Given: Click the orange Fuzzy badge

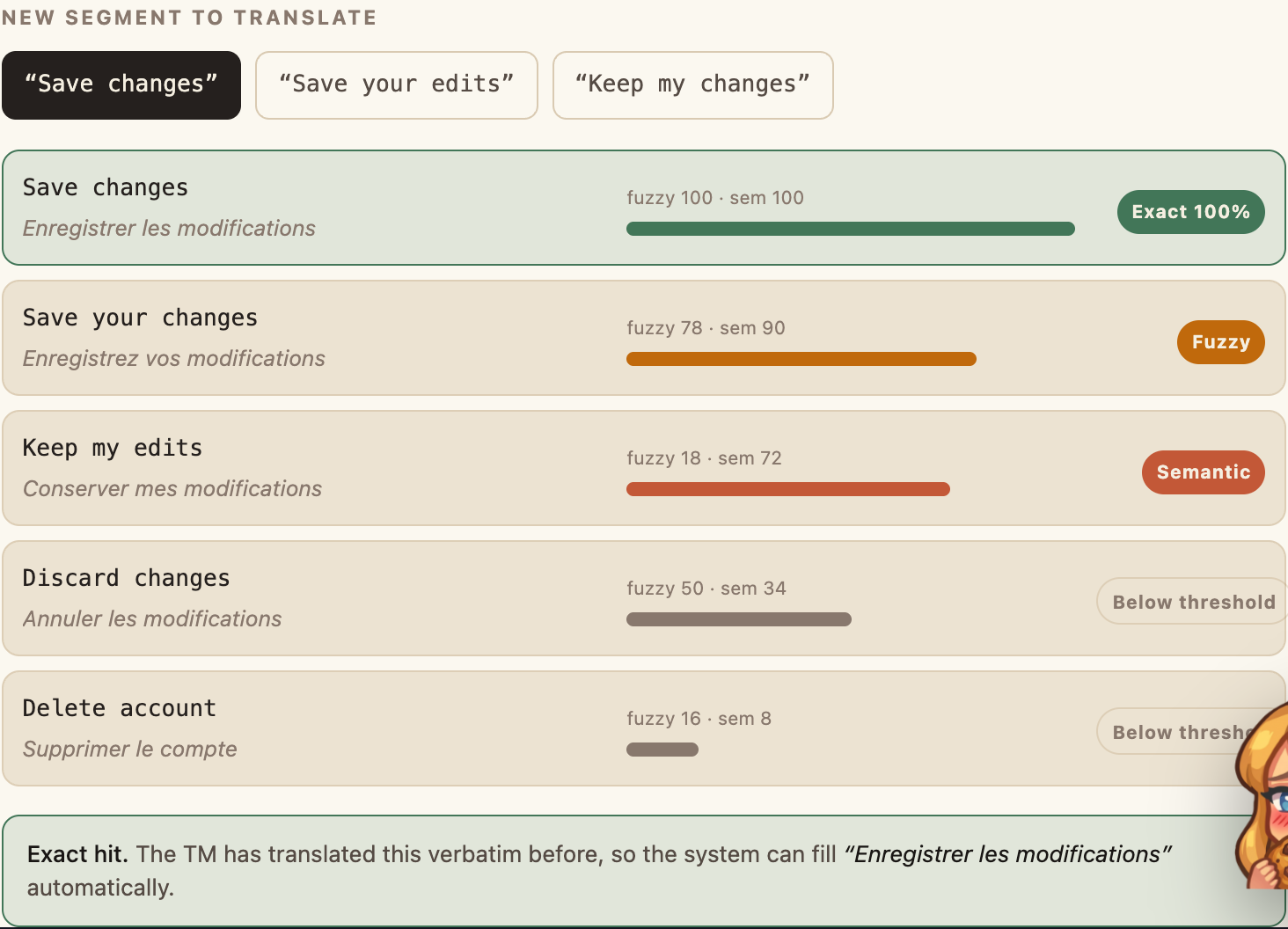Looking at the screenshot, I should click(x=1220, y=342).
